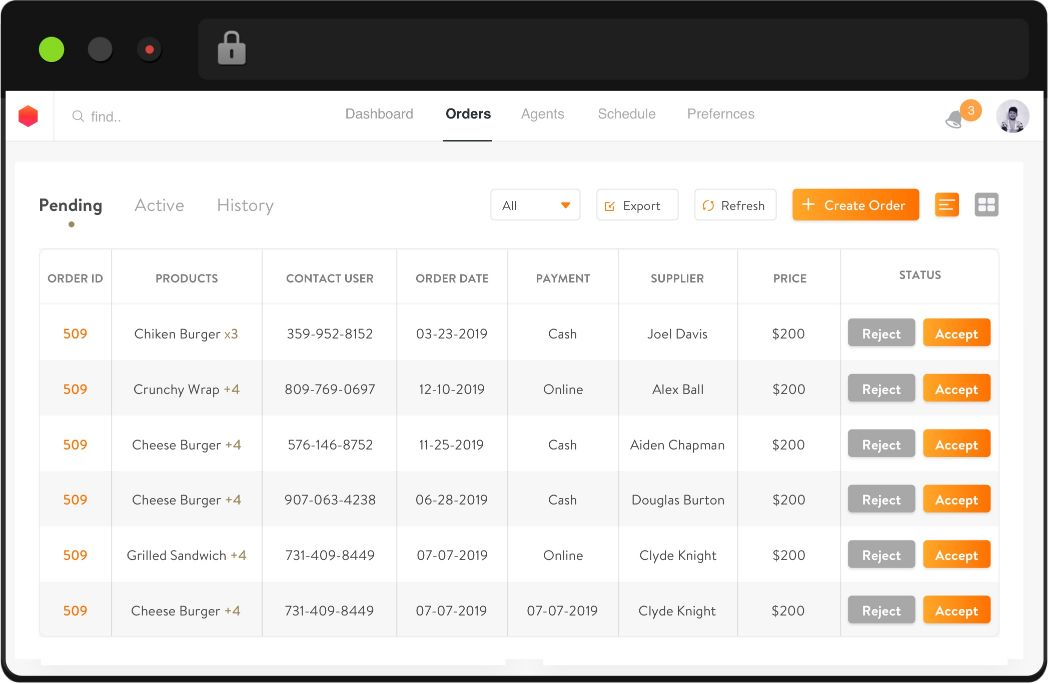Click the Export button

coord(637,205)
